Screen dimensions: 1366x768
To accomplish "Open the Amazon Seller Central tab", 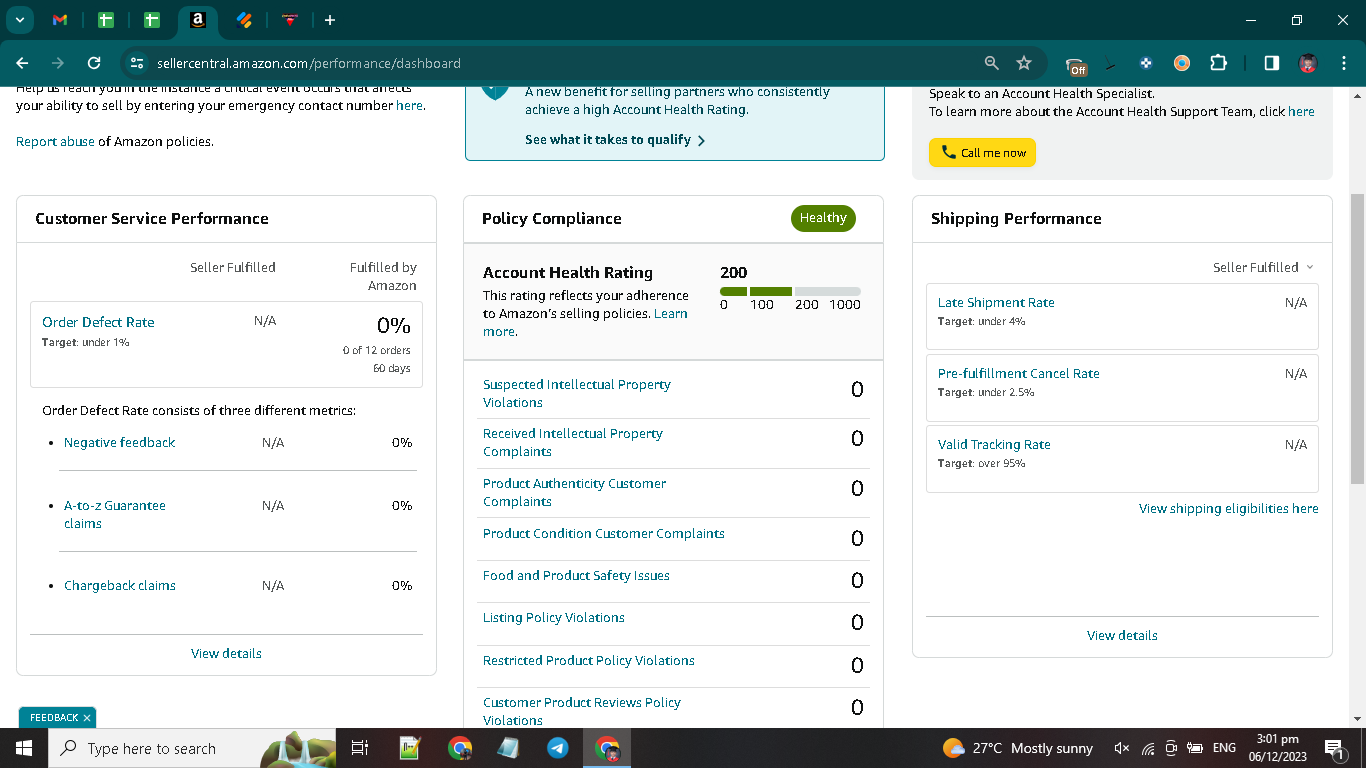I will point(198,20).
